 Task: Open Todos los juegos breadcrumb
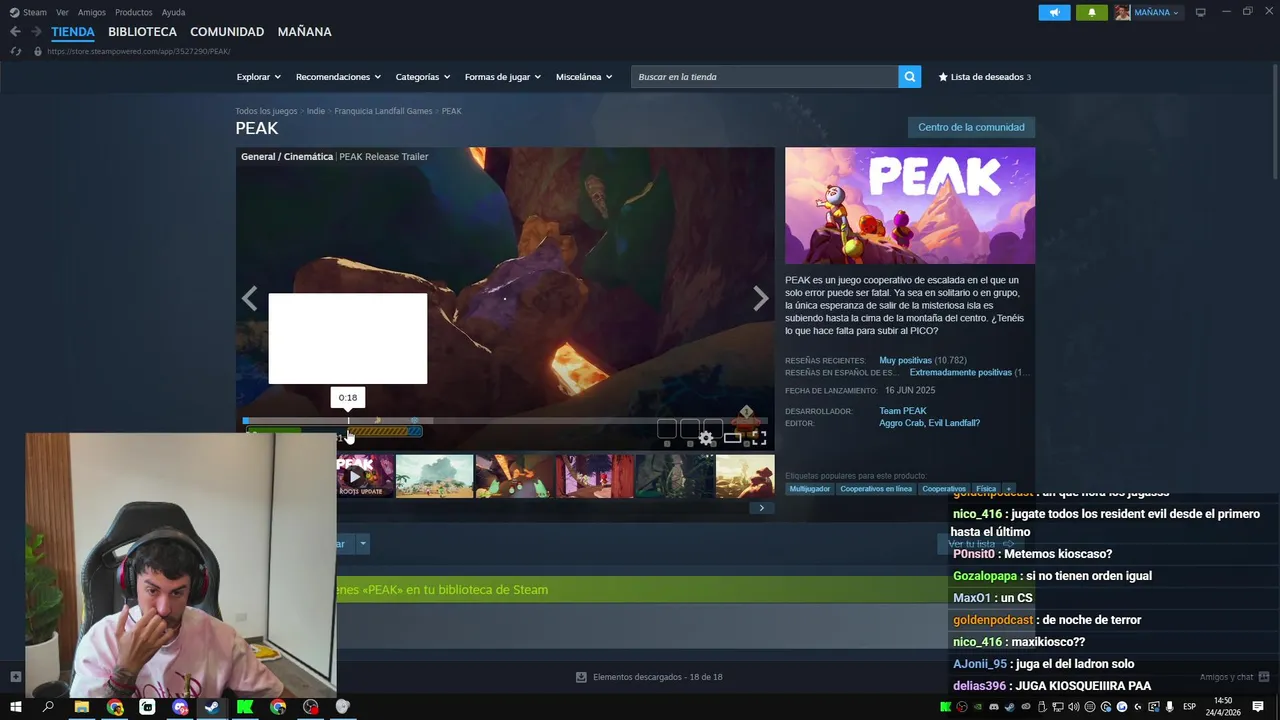click(266, 111)
